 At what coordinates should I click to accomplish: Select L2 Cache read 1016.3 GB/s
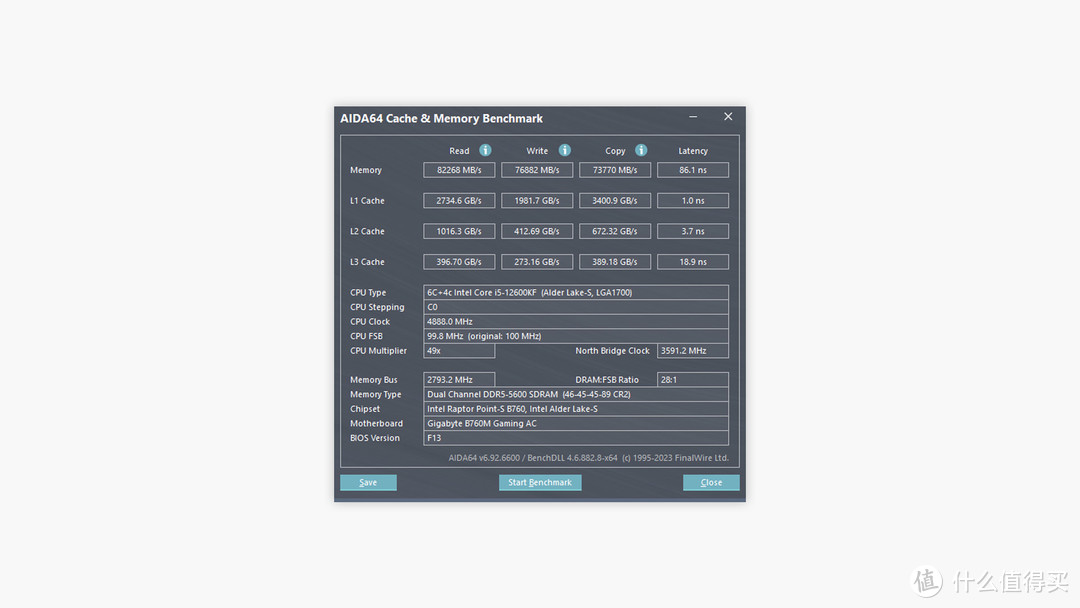pos(459,231)
